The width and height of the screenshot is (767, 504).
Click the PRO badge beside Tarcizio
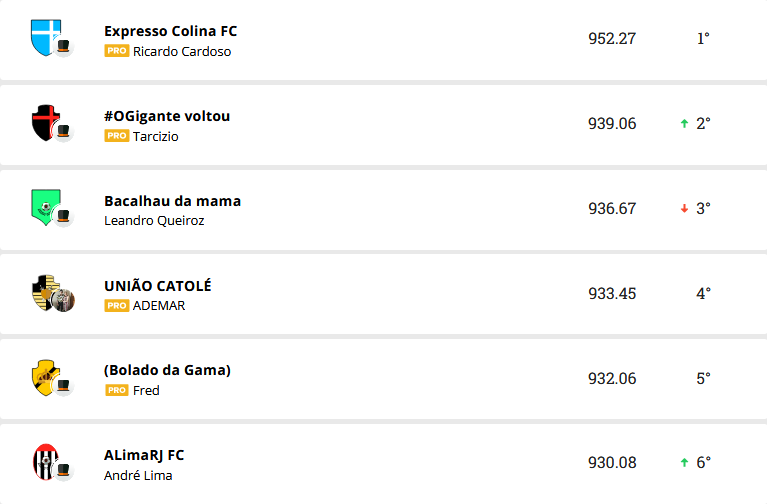(116, 136)
